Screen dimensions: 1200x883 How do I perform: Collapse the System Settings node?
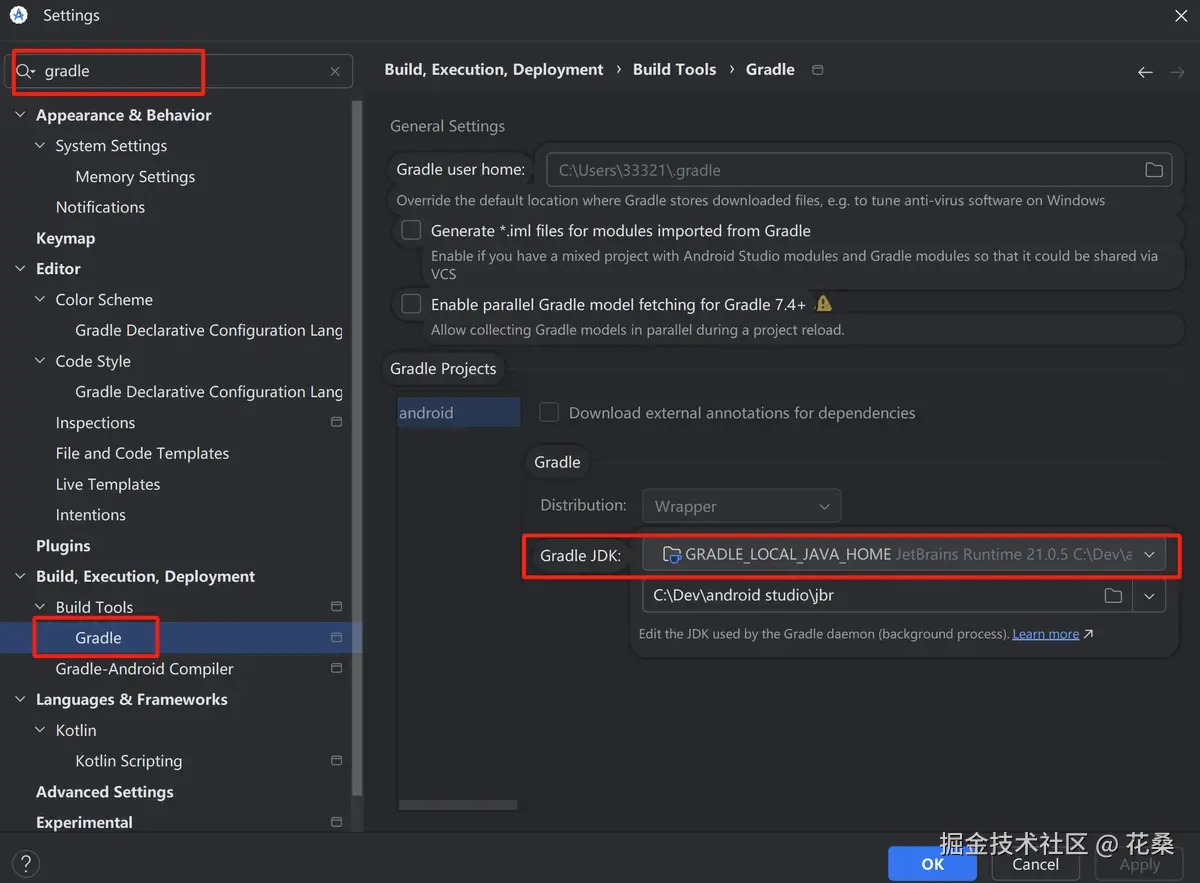(40, 146)
